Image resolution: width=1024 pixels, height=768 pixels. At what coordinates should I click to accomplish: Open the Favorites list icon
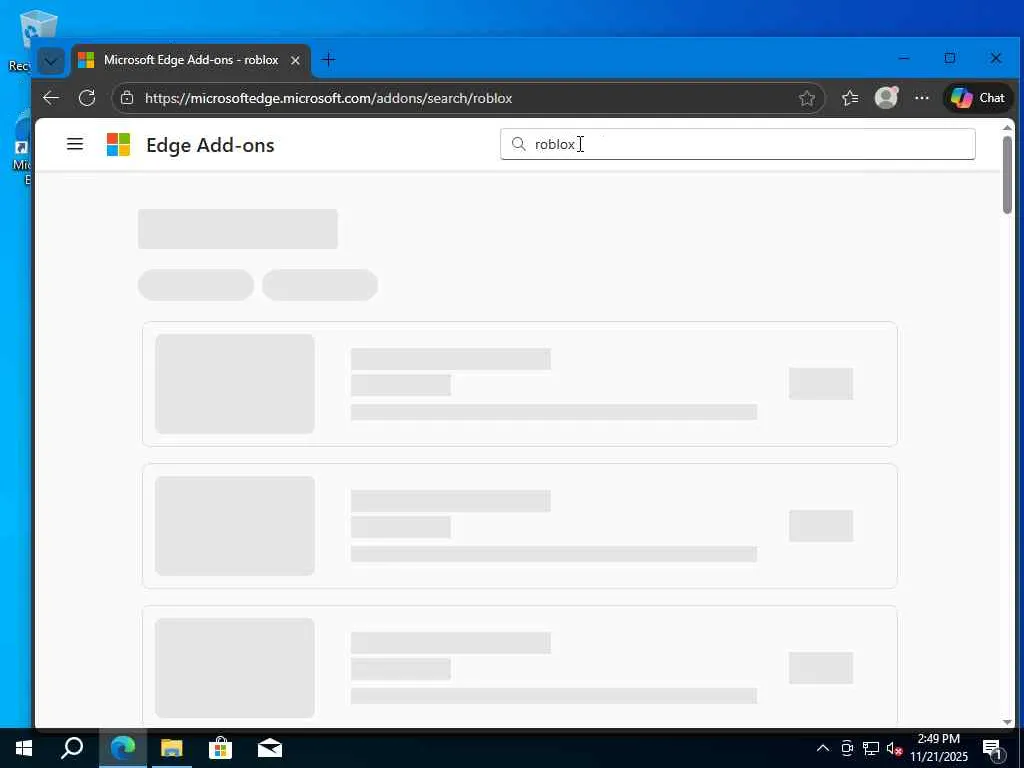[850, 98]
